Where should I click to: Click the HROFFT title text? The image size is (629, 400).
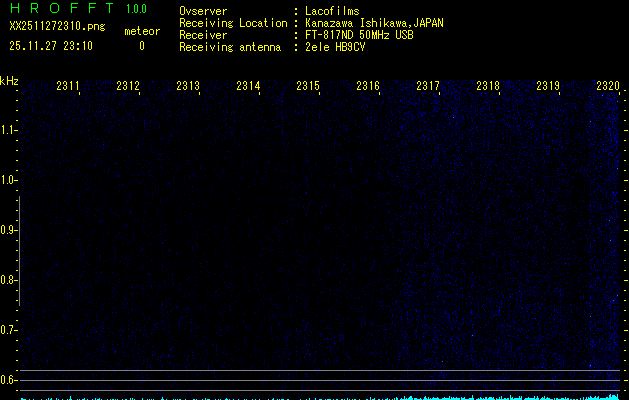[61, 9]
